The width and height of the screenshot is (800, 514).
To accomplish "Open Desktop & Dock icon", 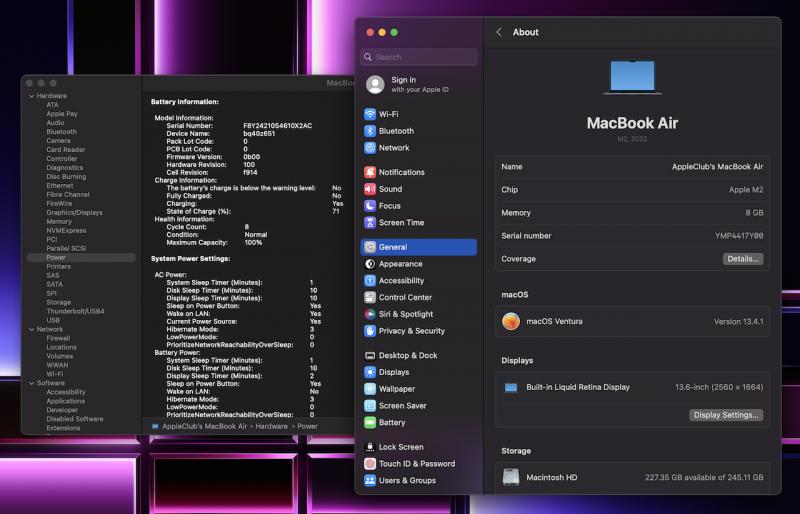I will 370,356.
